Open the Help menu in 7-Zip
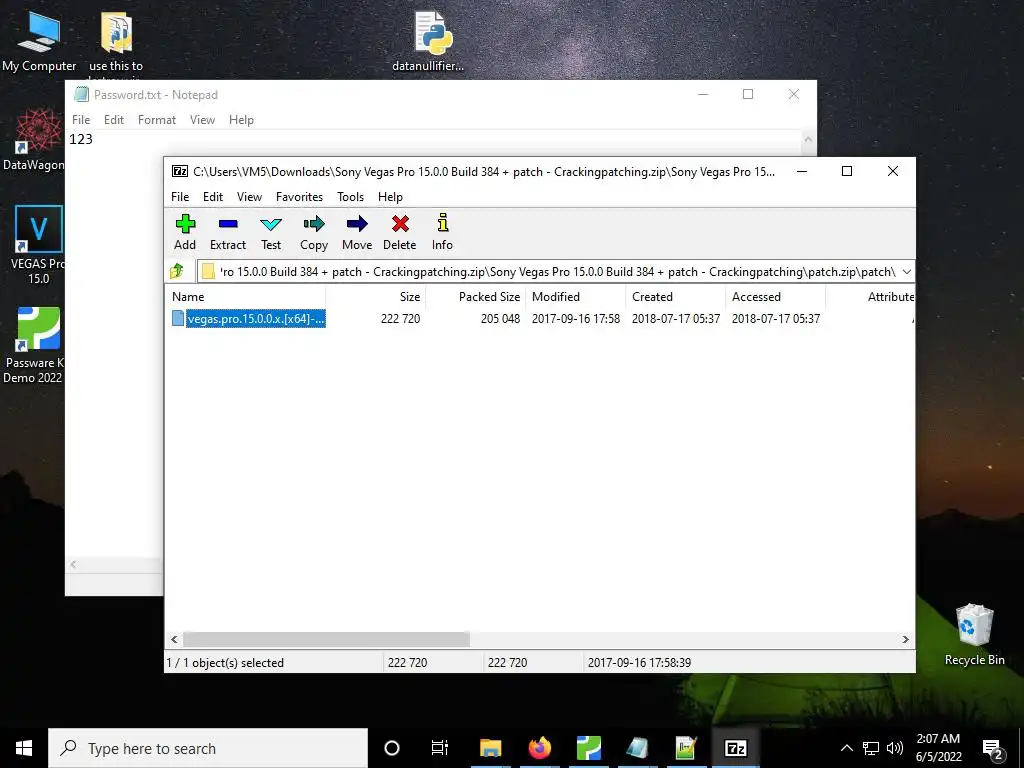This screenshot has width=1024, height=768. 390,197
